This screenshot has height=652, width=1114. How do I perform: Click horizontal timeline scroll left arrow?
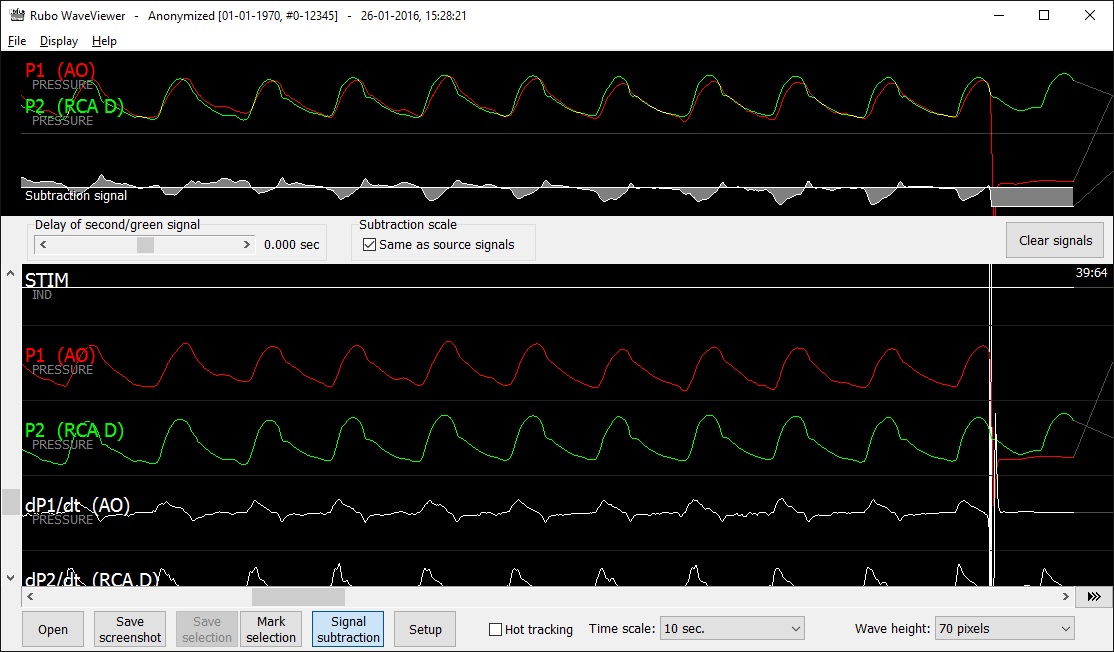tap(30, 597)
